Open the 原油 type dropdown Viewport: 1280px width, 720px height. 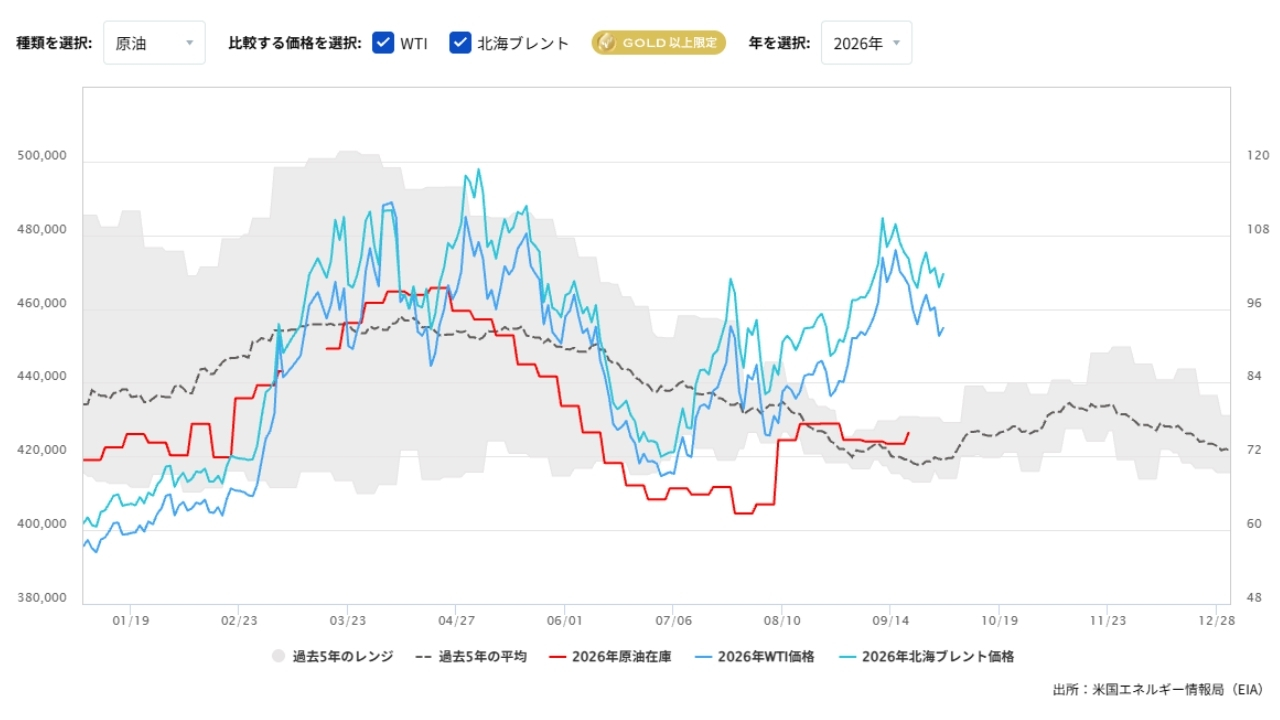click(x=154, y=43)
